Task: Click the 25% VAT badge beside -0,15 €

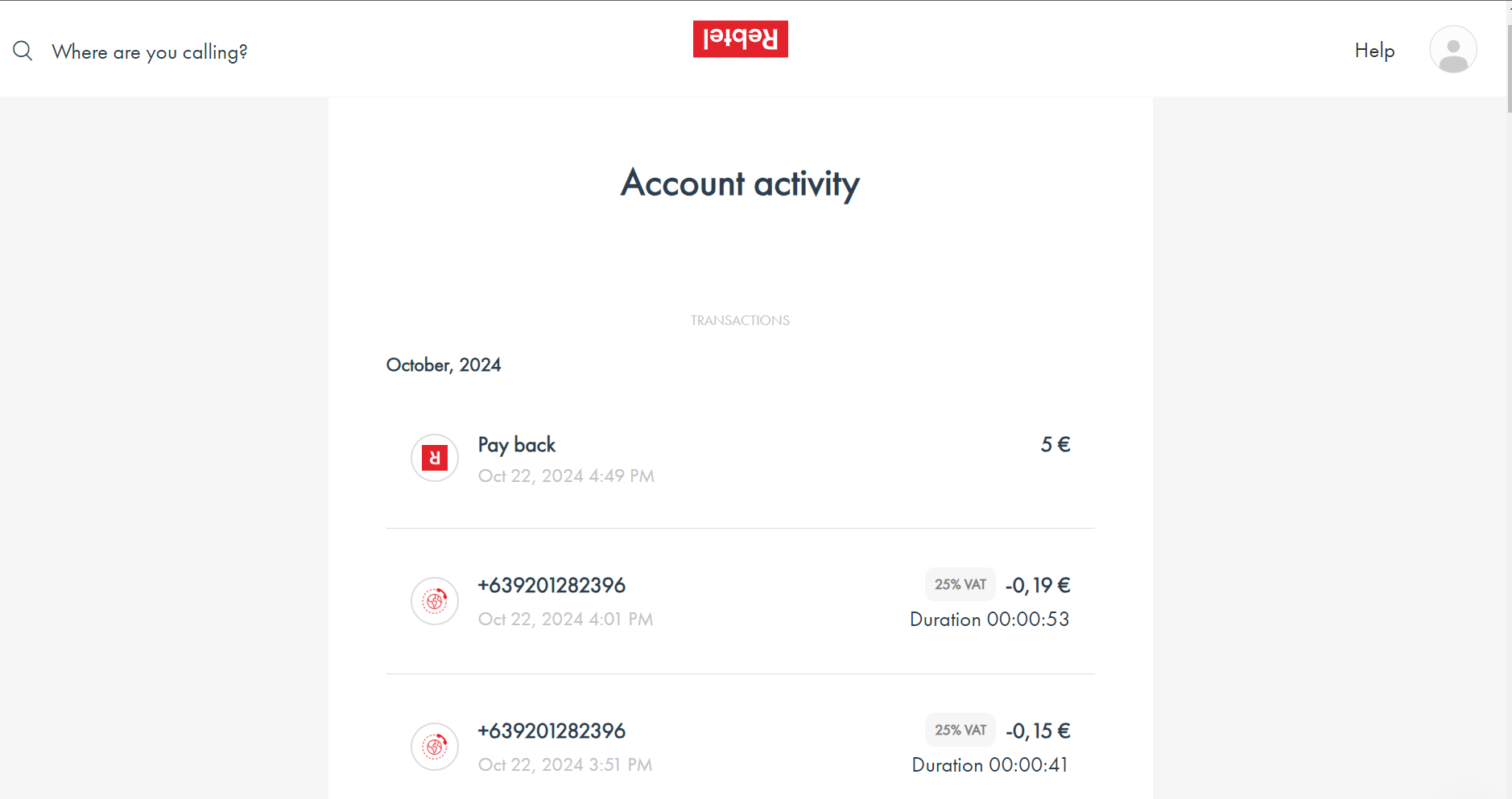Action: click(960, 731)
